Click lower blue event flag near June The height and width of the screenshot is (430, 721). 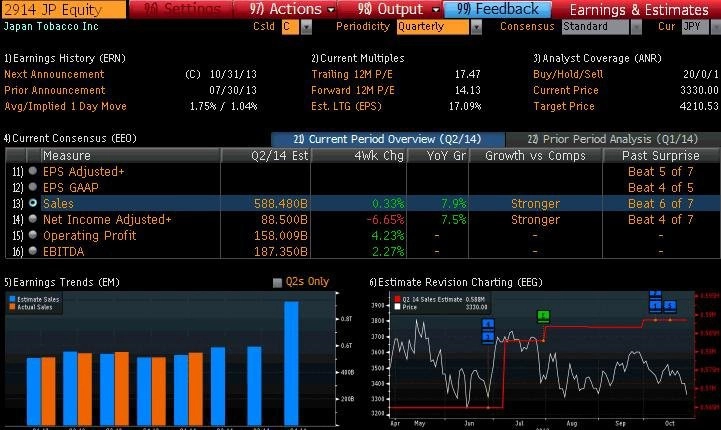click(x=488, y=337)
